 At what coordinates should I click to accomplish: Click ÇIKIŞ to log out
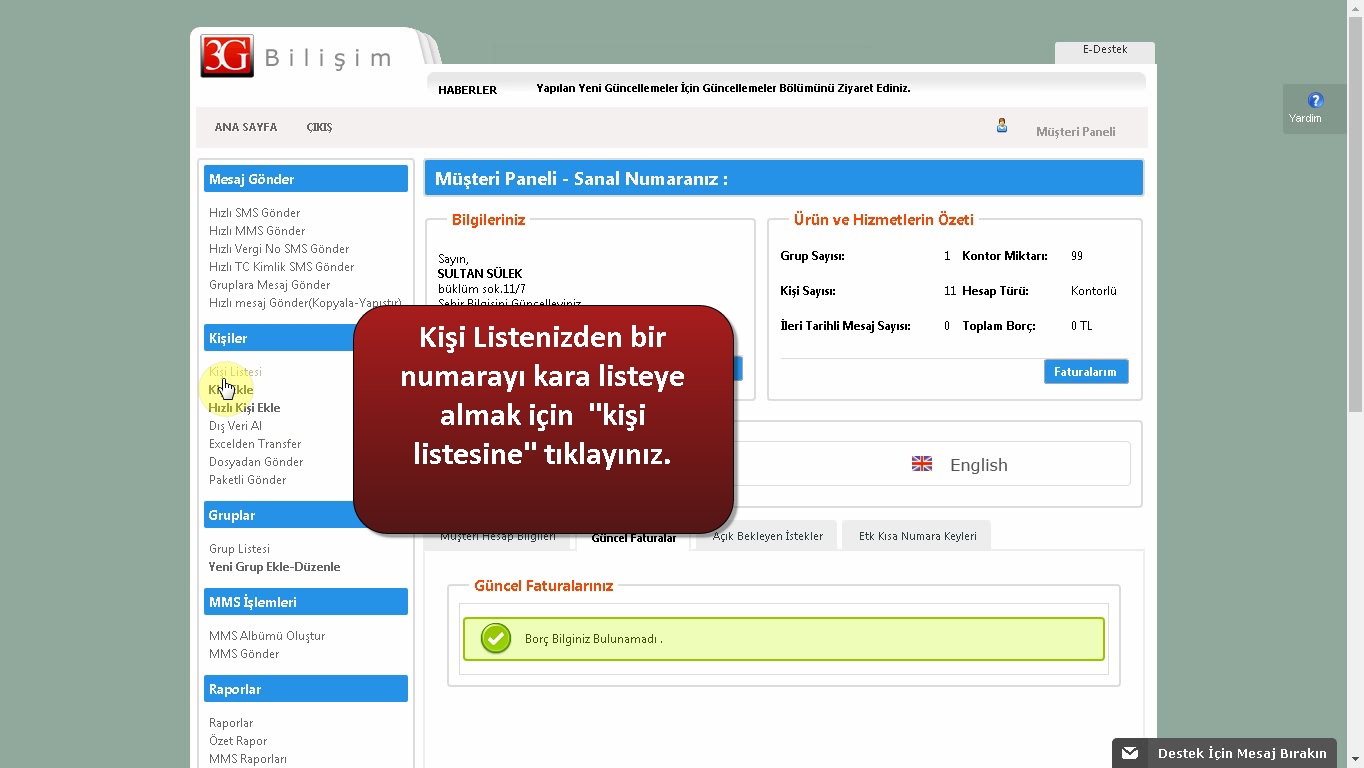pyautogui.click(x=319, y=128)
